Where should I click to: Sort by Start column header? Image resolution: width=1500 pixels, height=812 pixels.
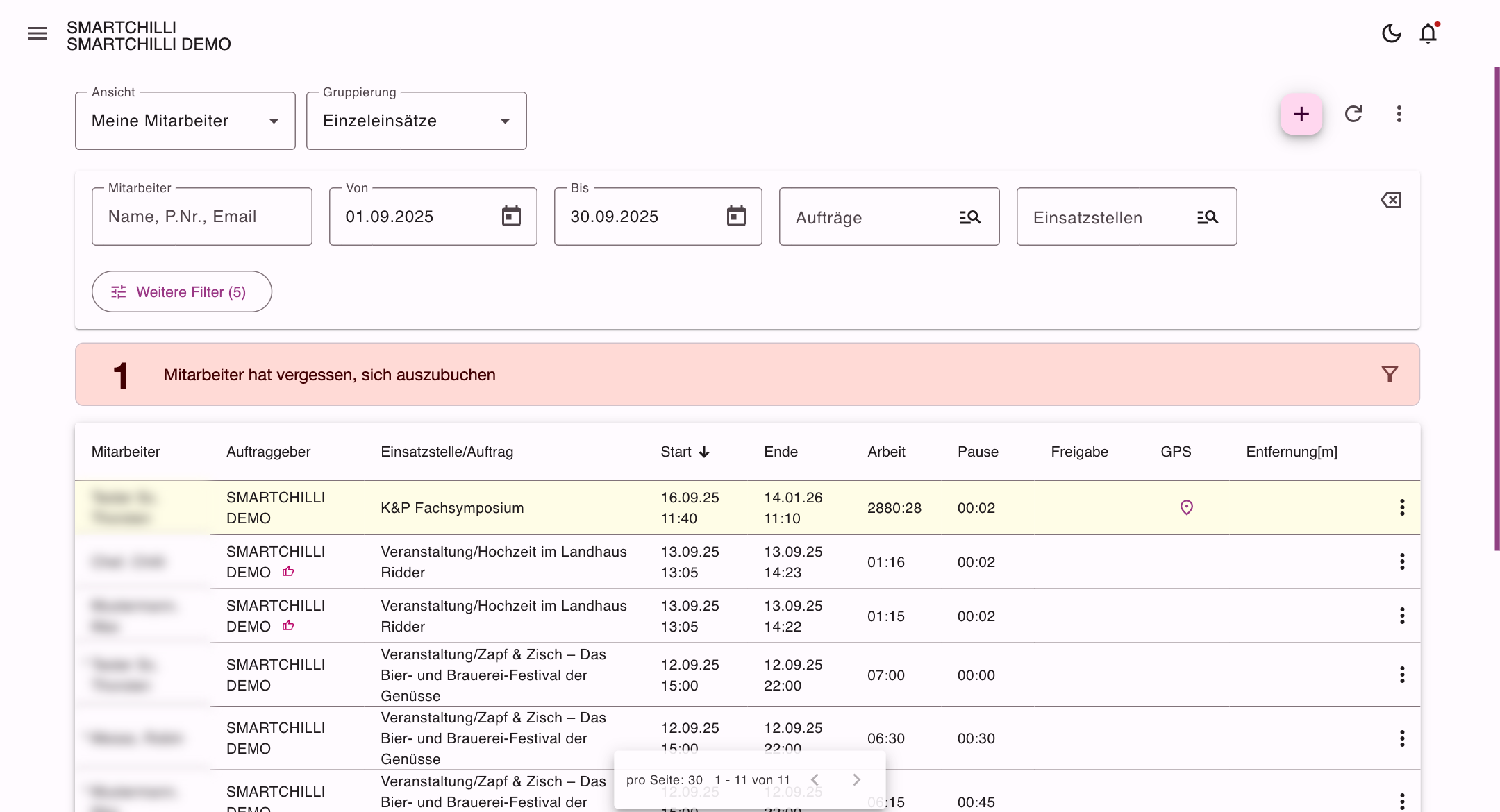(x=685, y=452)
